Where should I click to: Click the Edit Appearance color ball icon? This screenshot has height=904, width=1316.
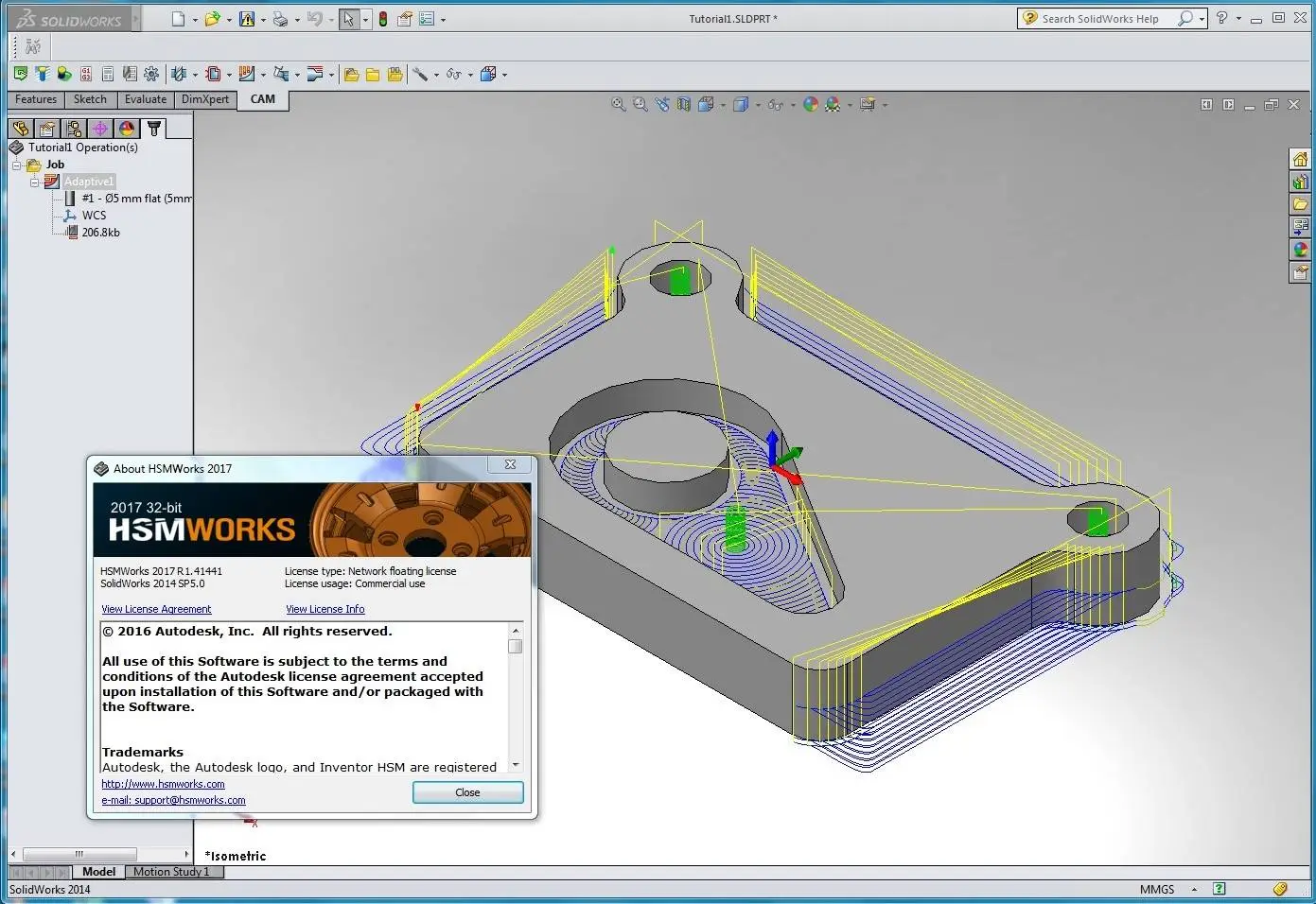(810, 105)
